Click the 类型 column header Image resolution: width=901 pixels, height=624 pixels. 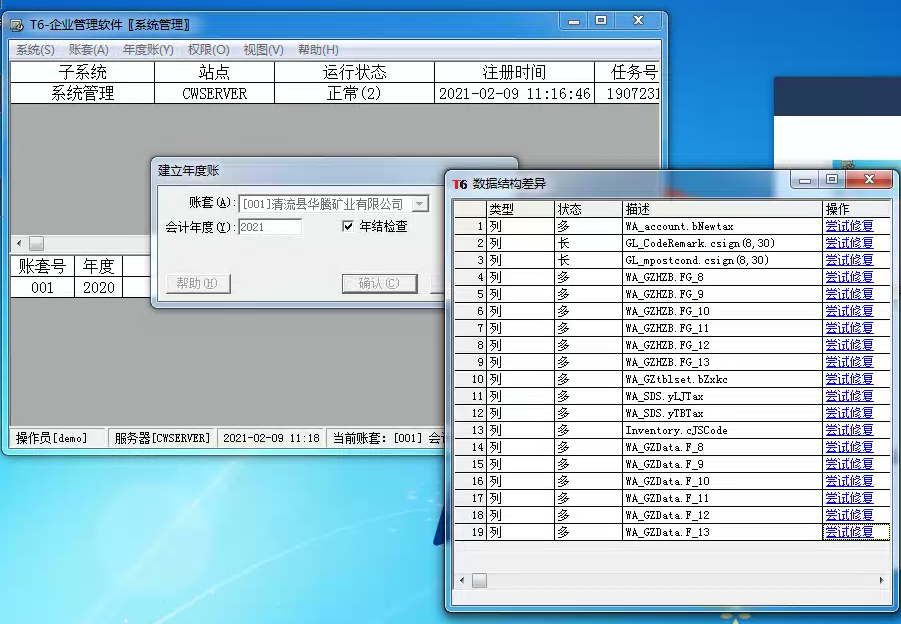click(x=521, y=209)
